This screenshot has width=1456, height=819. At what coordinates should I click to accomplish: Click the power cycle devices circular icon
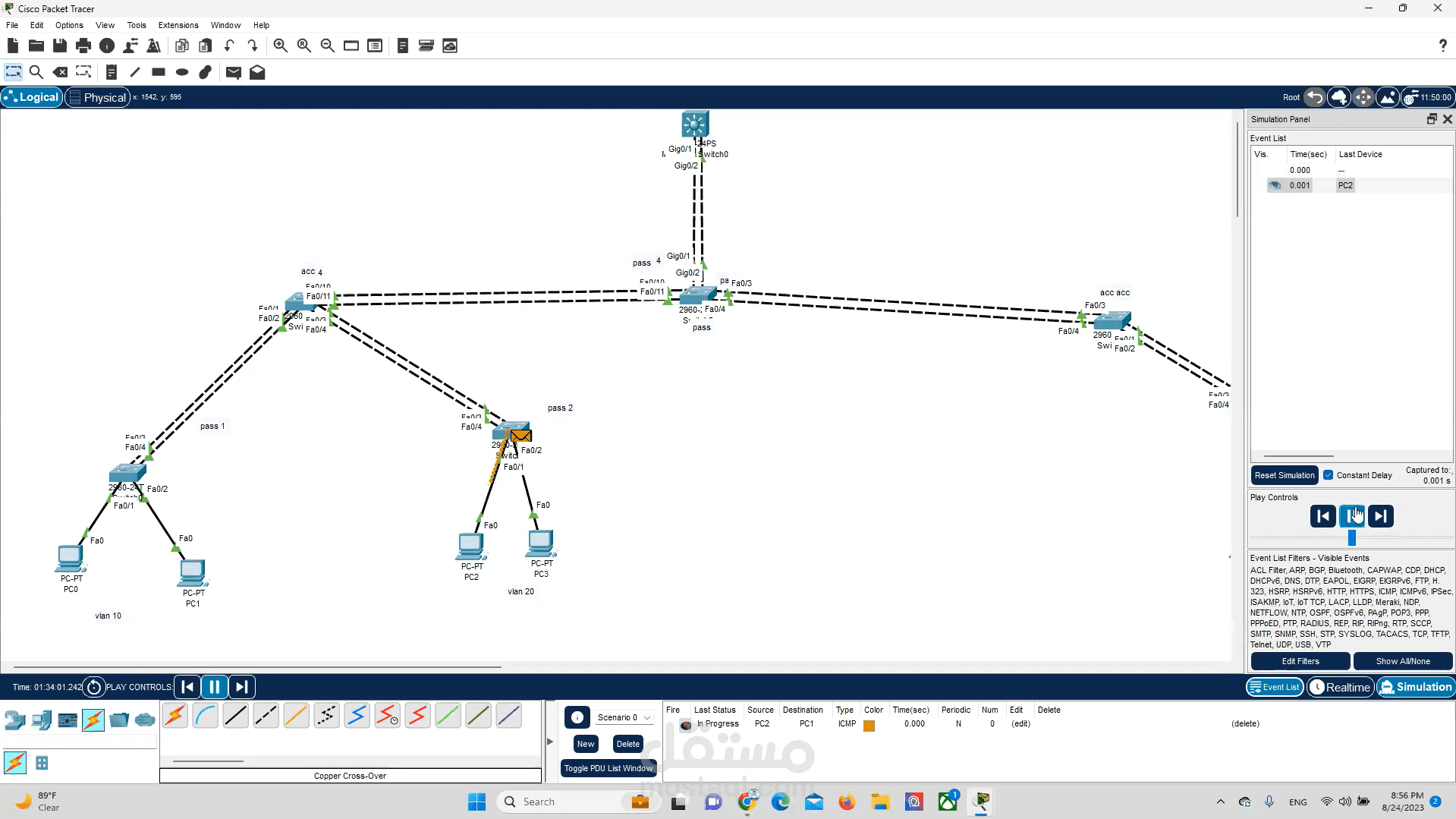pyautogui.click(x=94, y=687)
